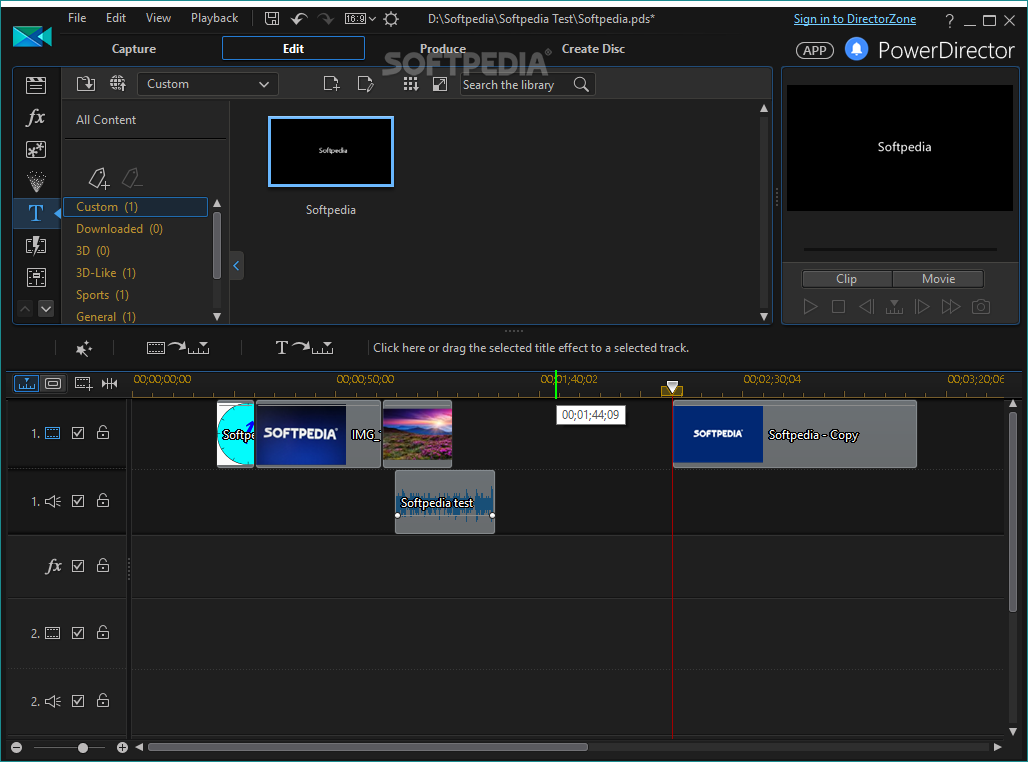
Task: Click the import title templates icon
Action: click(86, 84)
